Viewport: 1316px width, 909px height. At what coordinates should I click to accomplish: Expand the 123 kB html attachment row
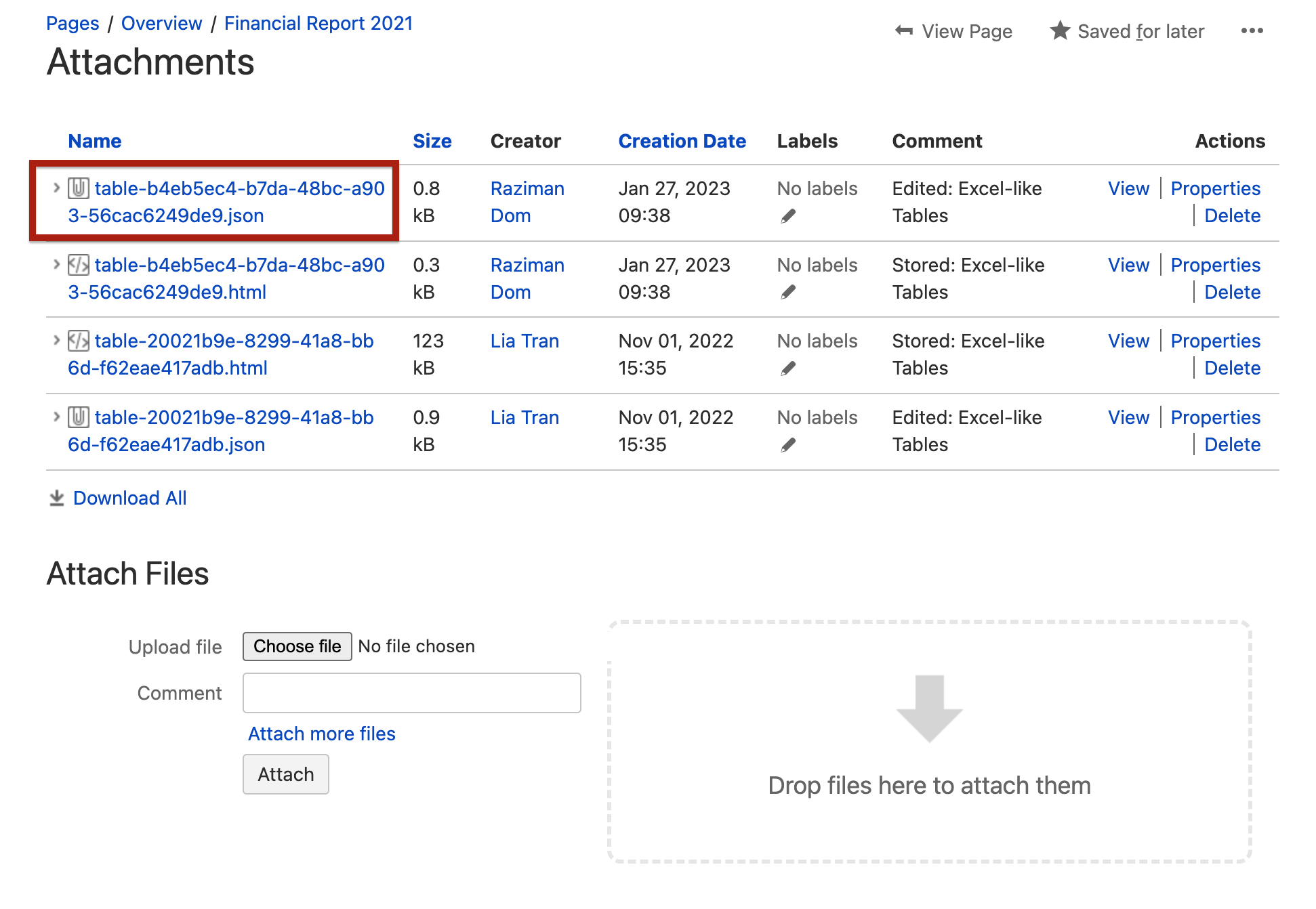[57, 340]
